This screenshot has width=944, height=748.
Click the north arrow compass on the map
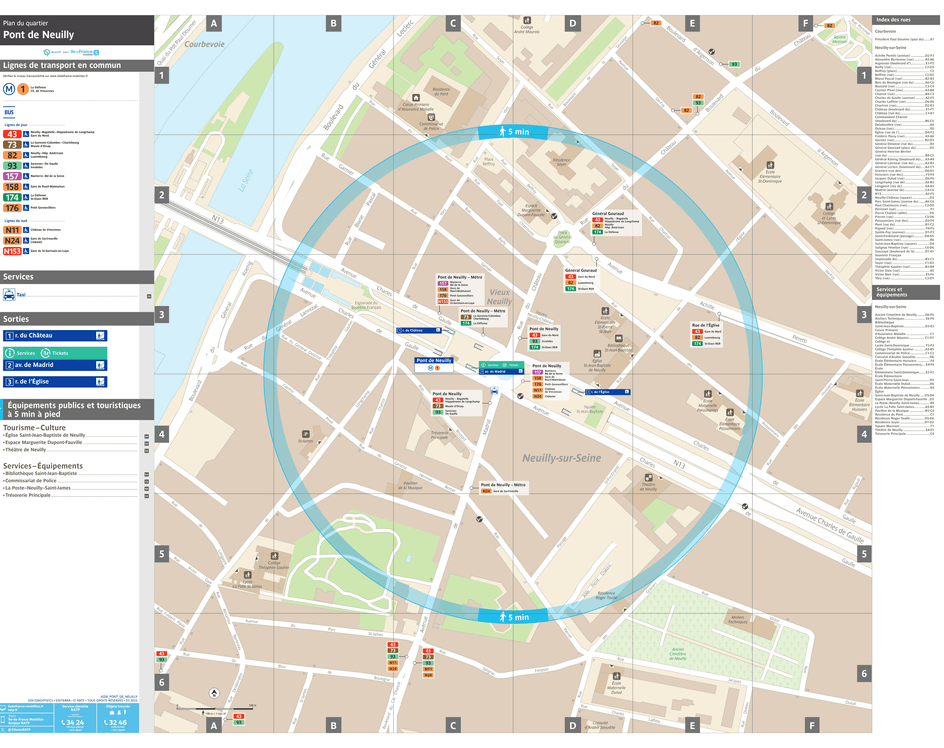214,694
